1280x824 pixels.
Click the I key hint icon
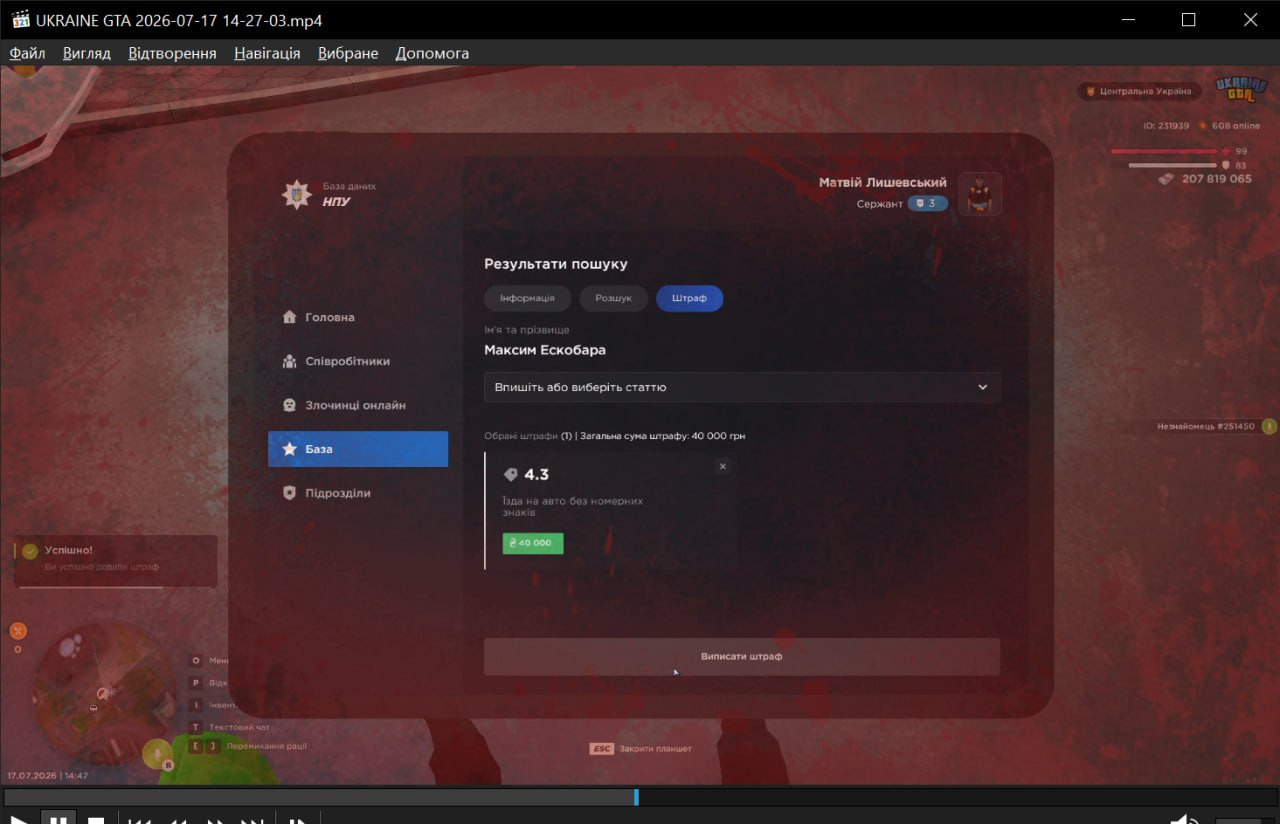coord(196,705)
